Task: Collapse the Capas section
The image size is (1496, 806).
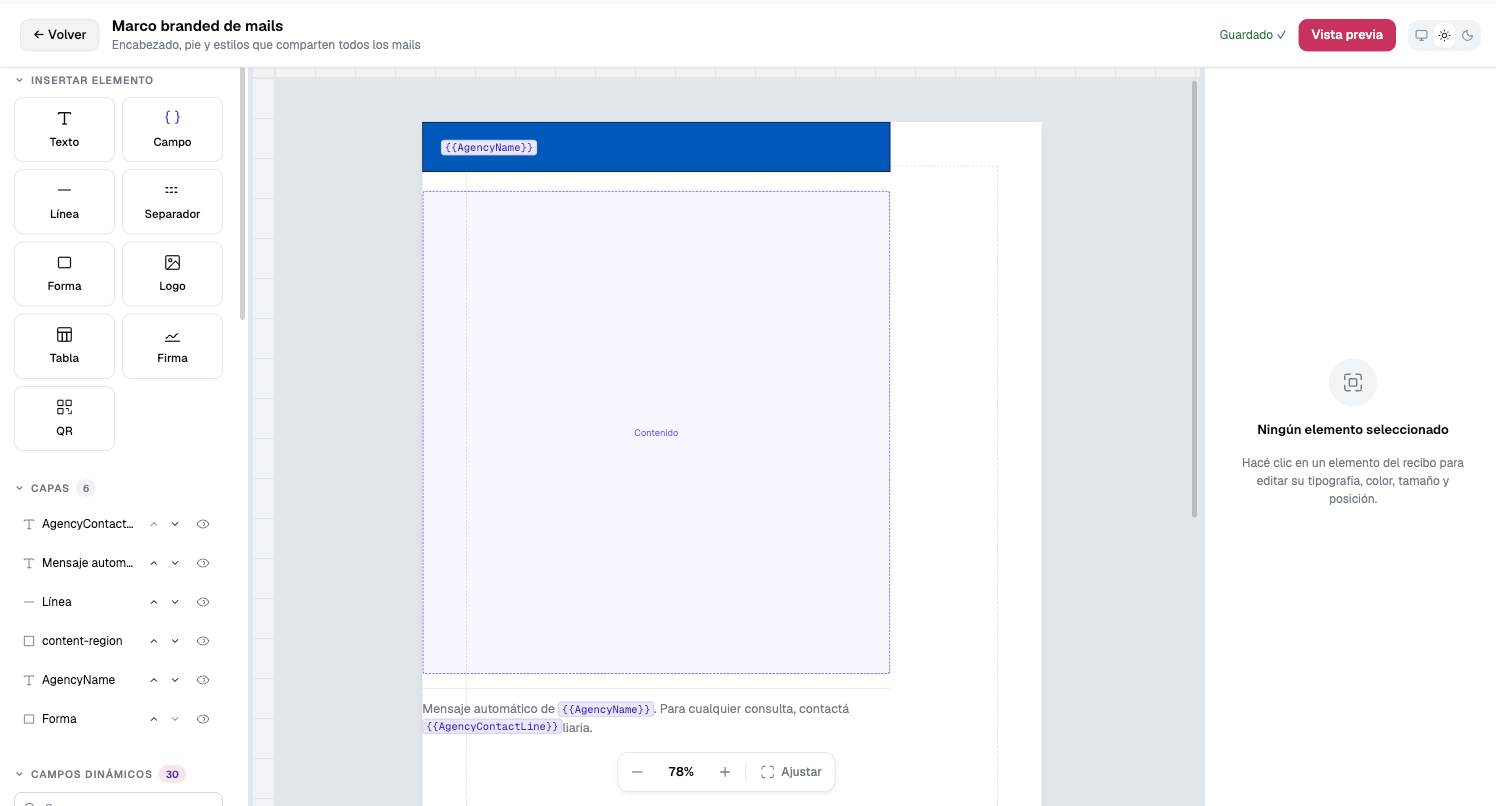Action: pos(55,488)
